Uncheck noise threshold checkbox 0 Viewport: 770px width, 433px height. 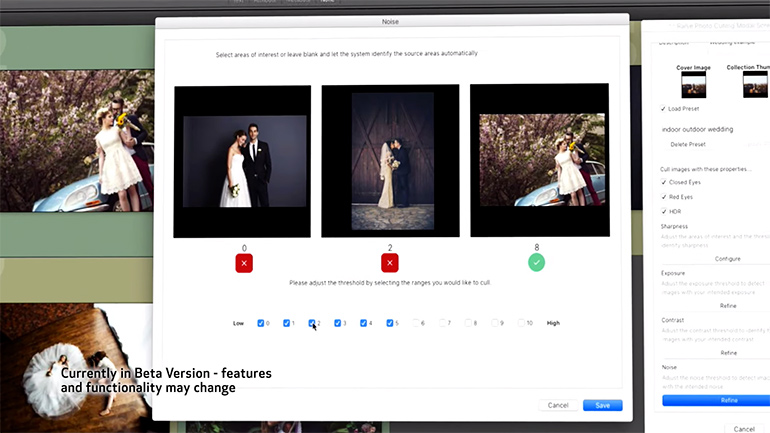pyautogui.click(x=261, y=323)
